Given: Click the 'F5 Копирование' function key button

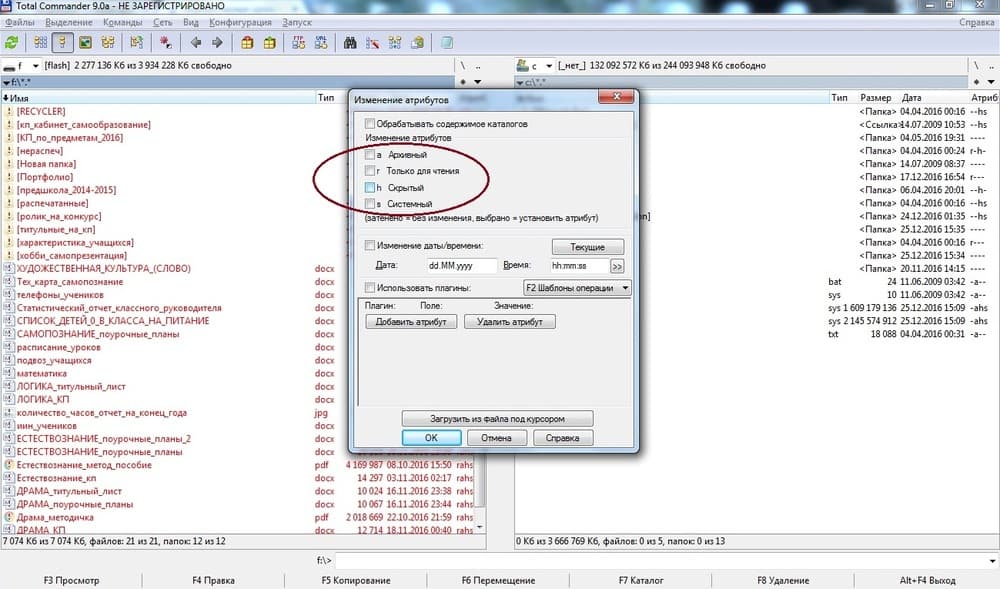Looking at the screenshot, I should [x=356, y=580].
